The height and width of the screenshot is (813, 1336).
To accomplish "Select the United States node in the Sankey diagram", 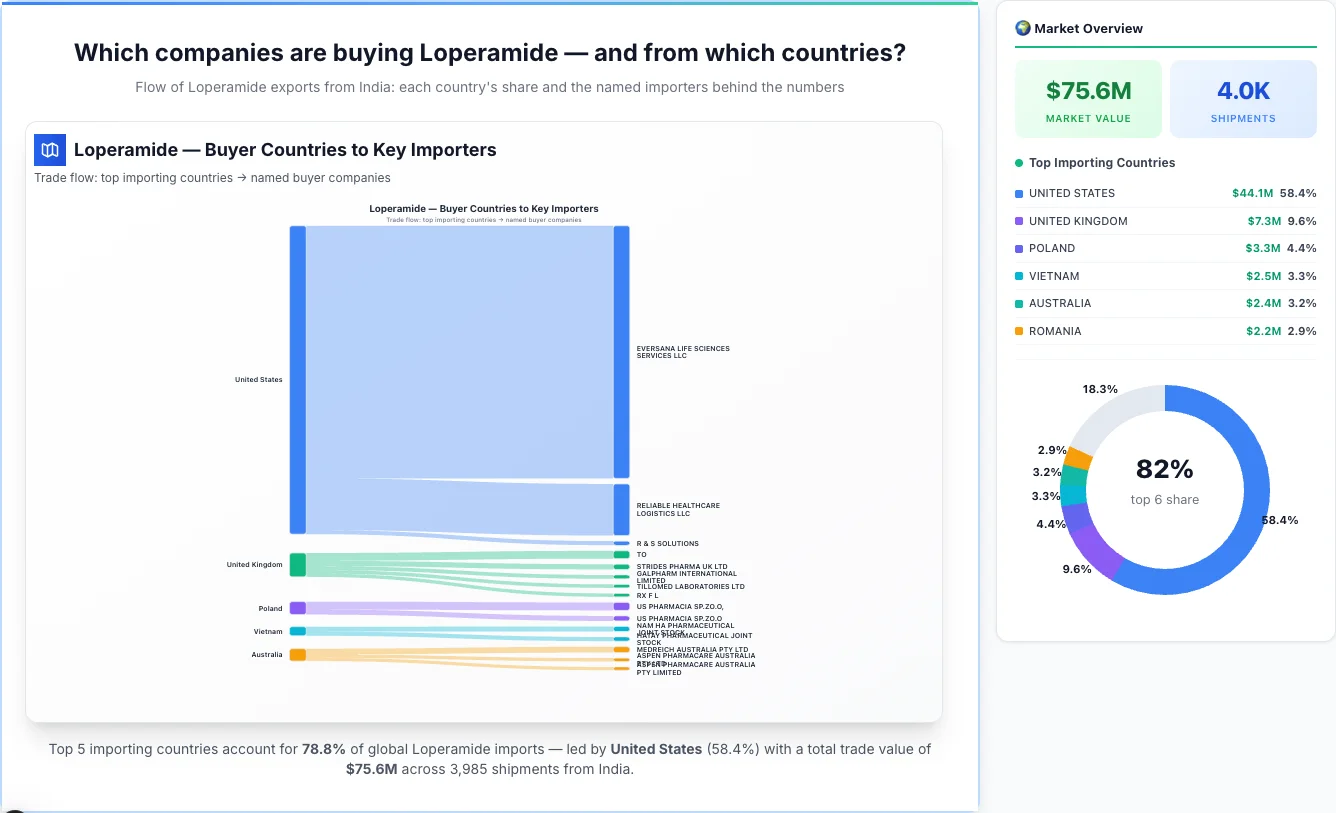I will coord(295,379).
